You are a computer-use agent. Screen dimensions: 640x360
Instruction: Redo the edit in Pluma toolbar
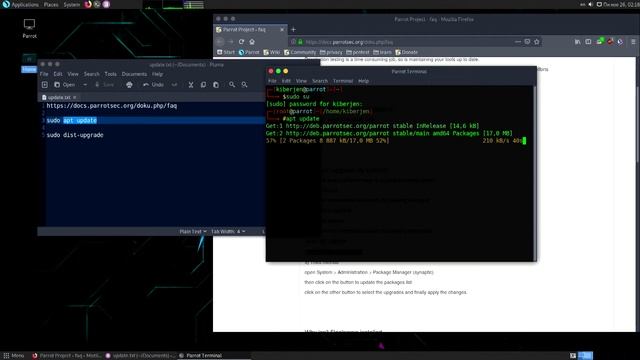pos(174,84)
